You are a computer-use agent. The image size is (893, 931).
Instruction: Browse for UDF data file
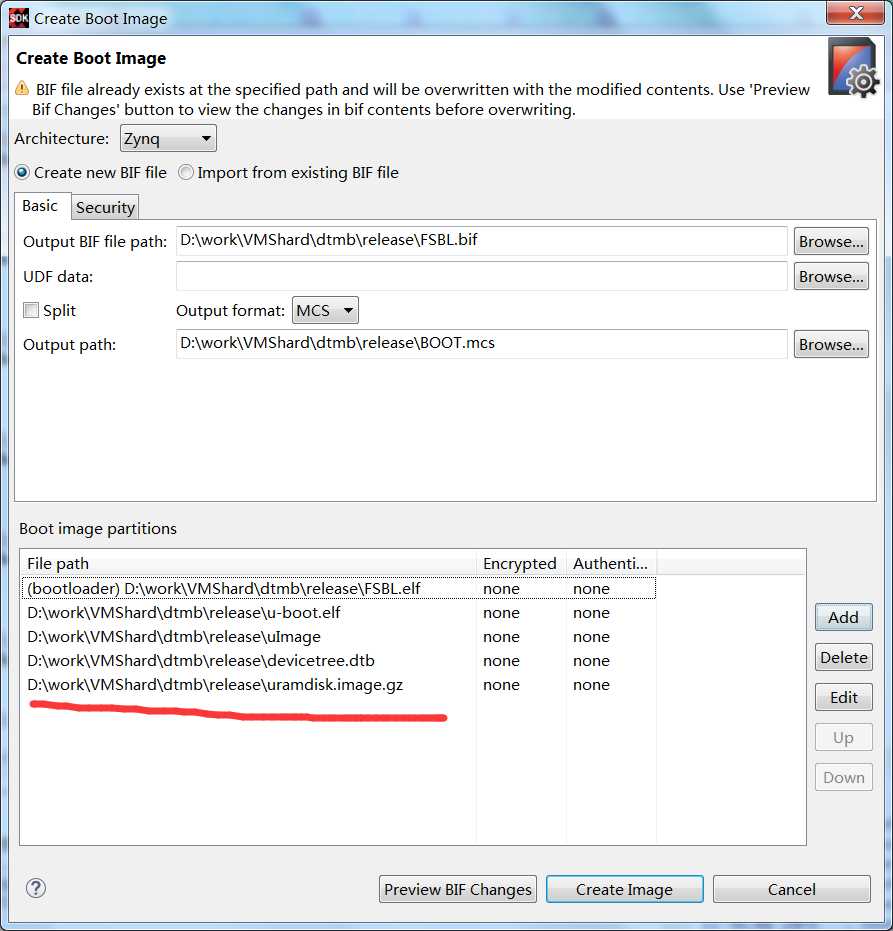[x=831, y=277]
